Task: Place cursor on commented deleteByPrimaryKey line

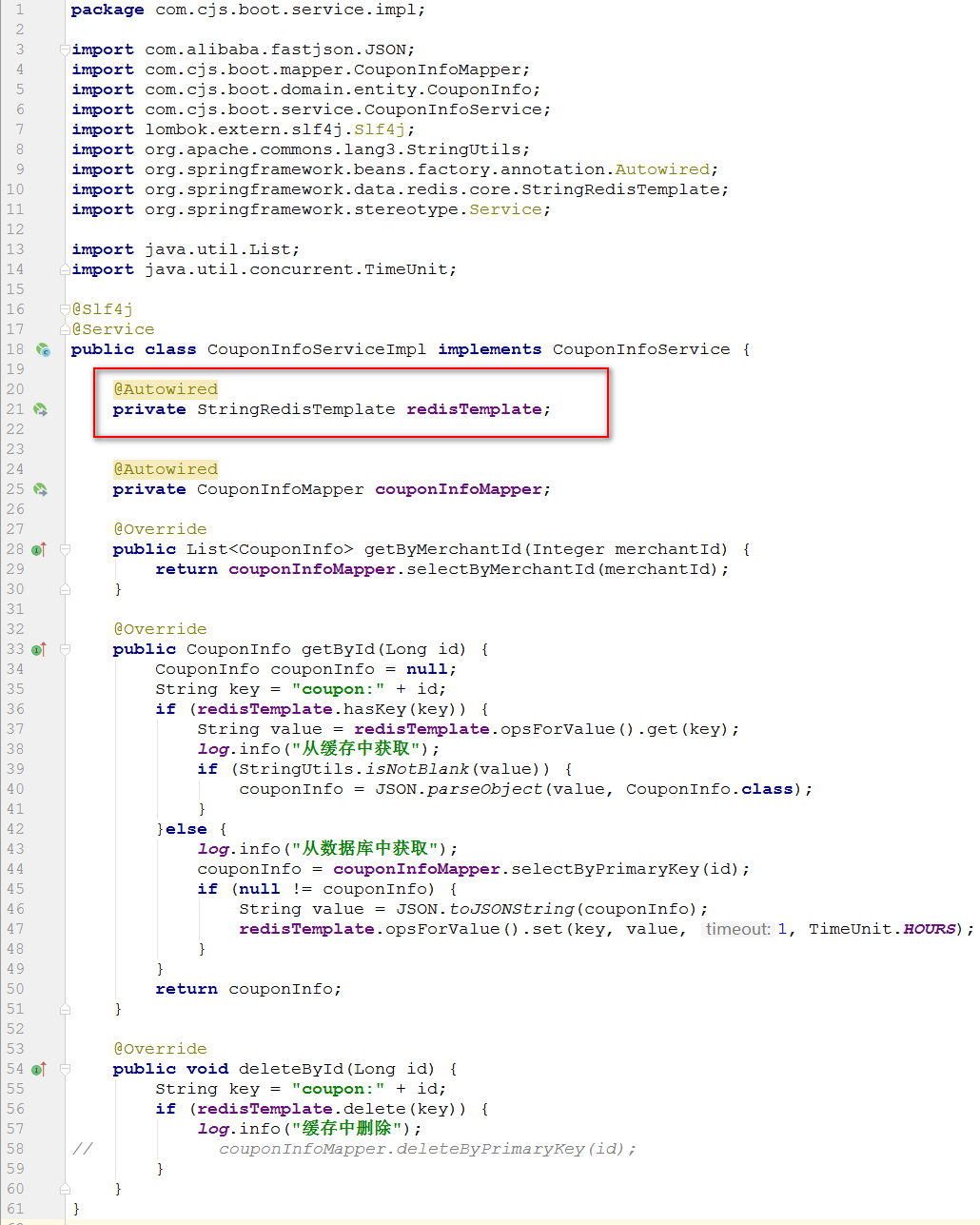Action: (x=426, y=1149)
